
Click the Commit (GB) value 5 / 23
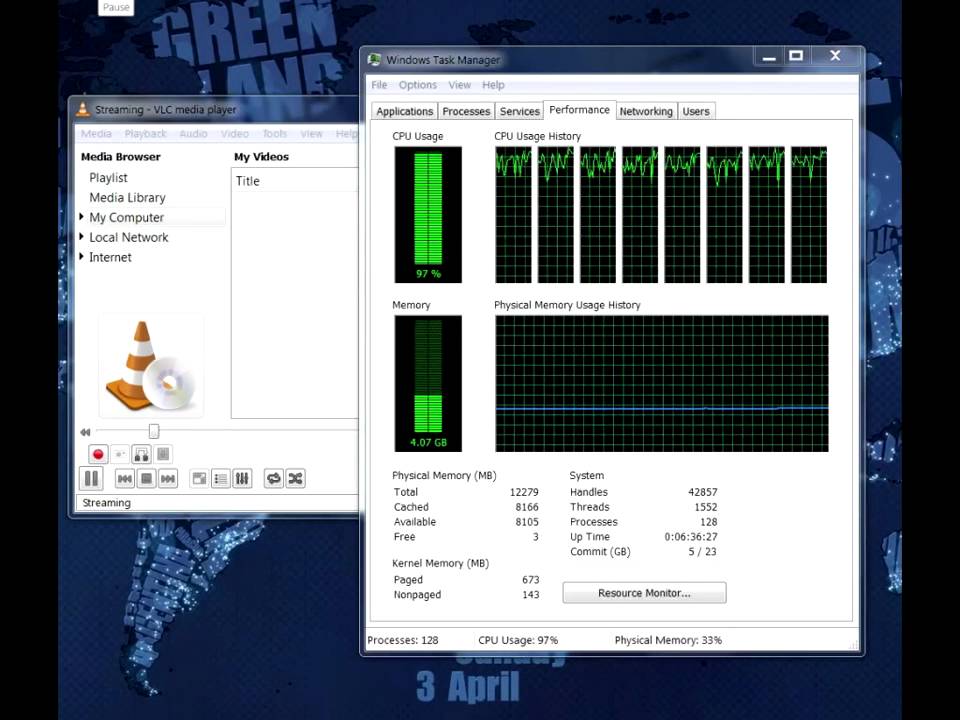(x=702, y=551)
